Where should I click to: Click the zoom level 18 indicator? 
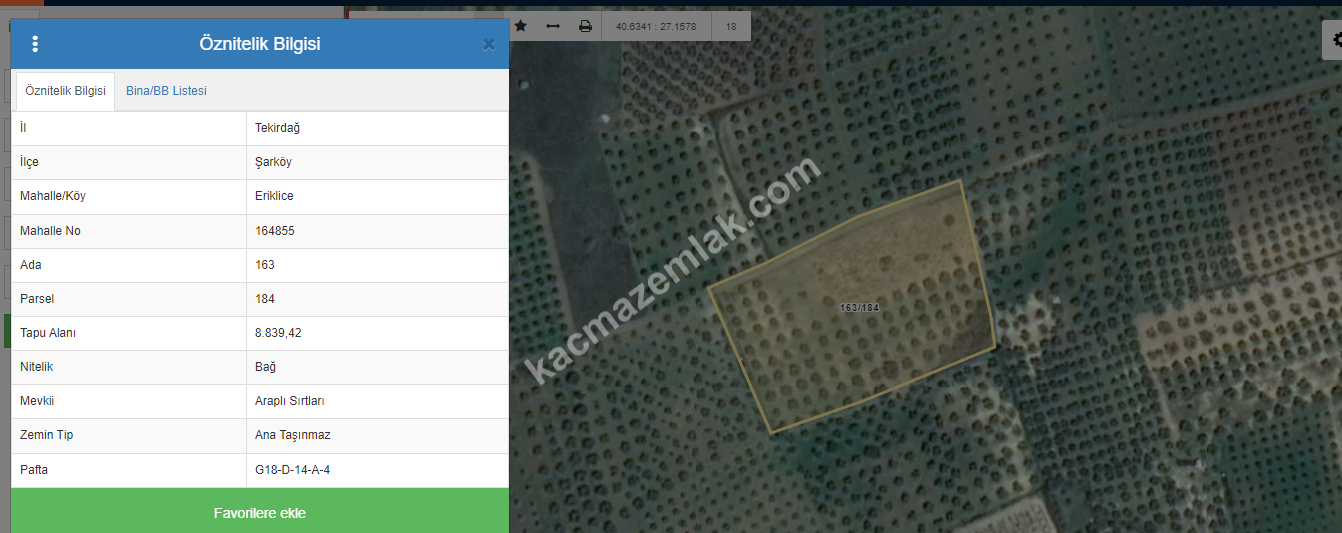pos(731,26)
